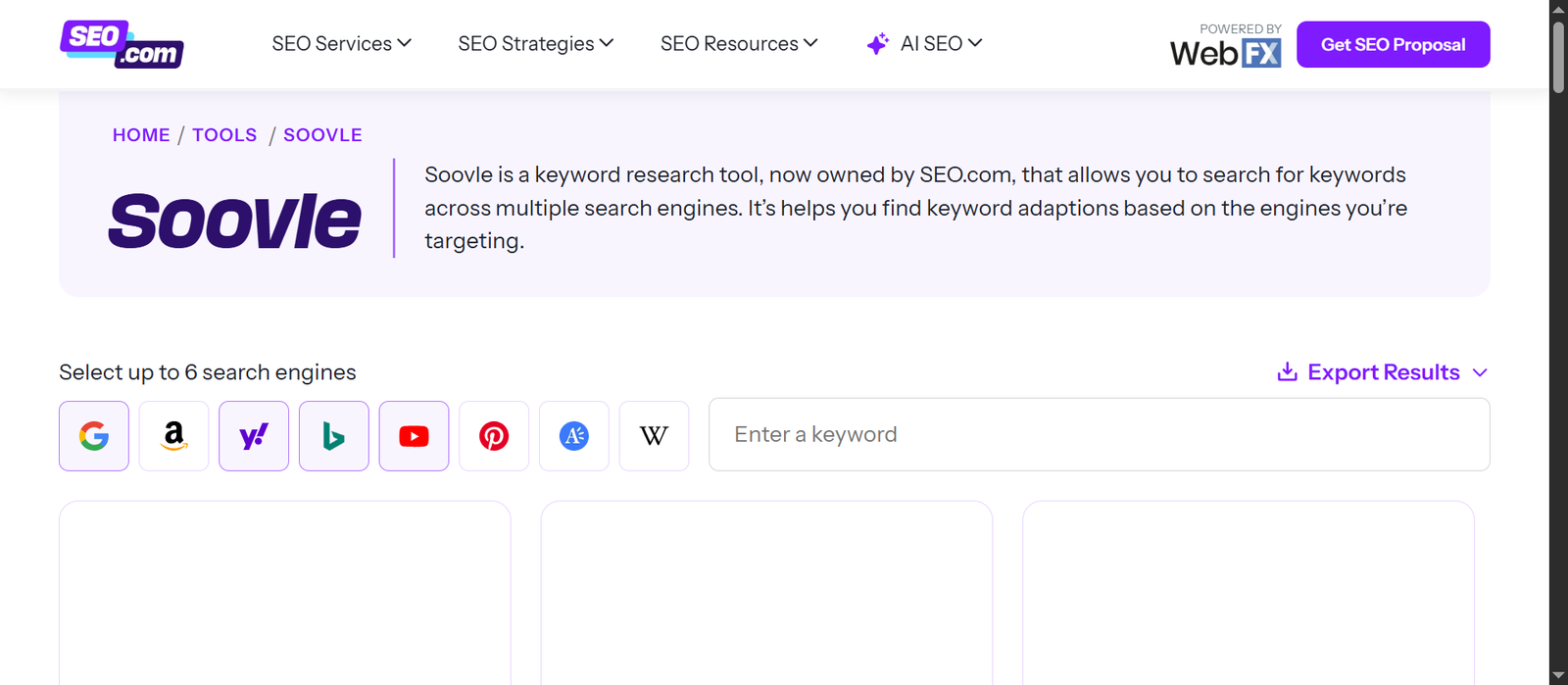Click the SEO.com logo
The image size is (1568, 685).
(122, 44)
